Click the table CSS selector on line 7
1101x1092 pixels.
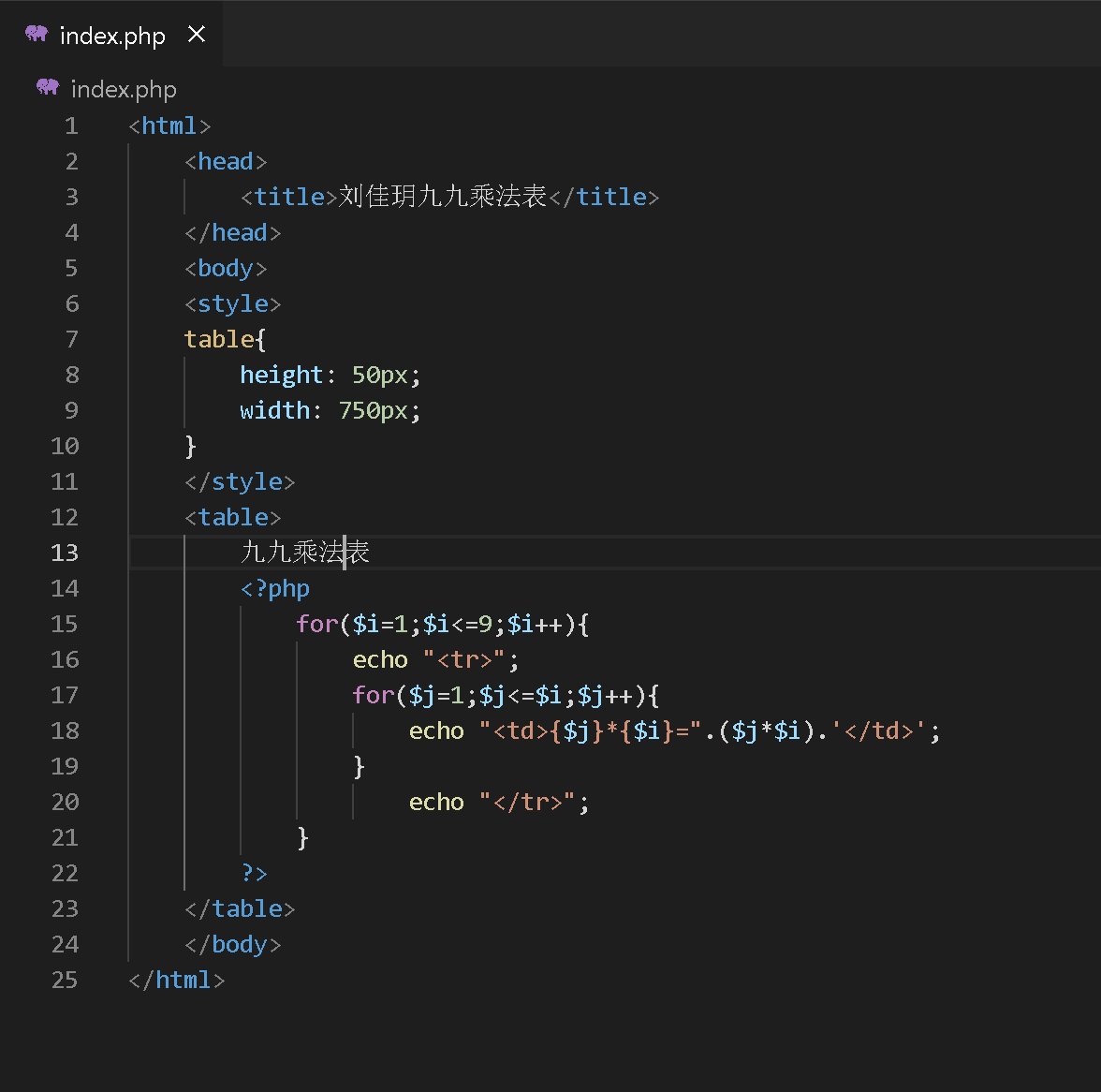click(219, 339)
